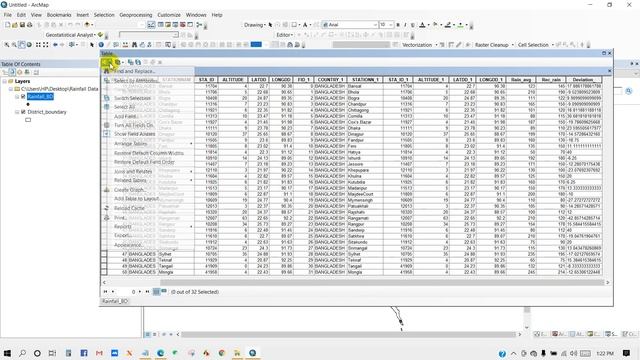The image size is (640, 360).
Task: Choose List By Selection view
Action: tap(27, 72)
